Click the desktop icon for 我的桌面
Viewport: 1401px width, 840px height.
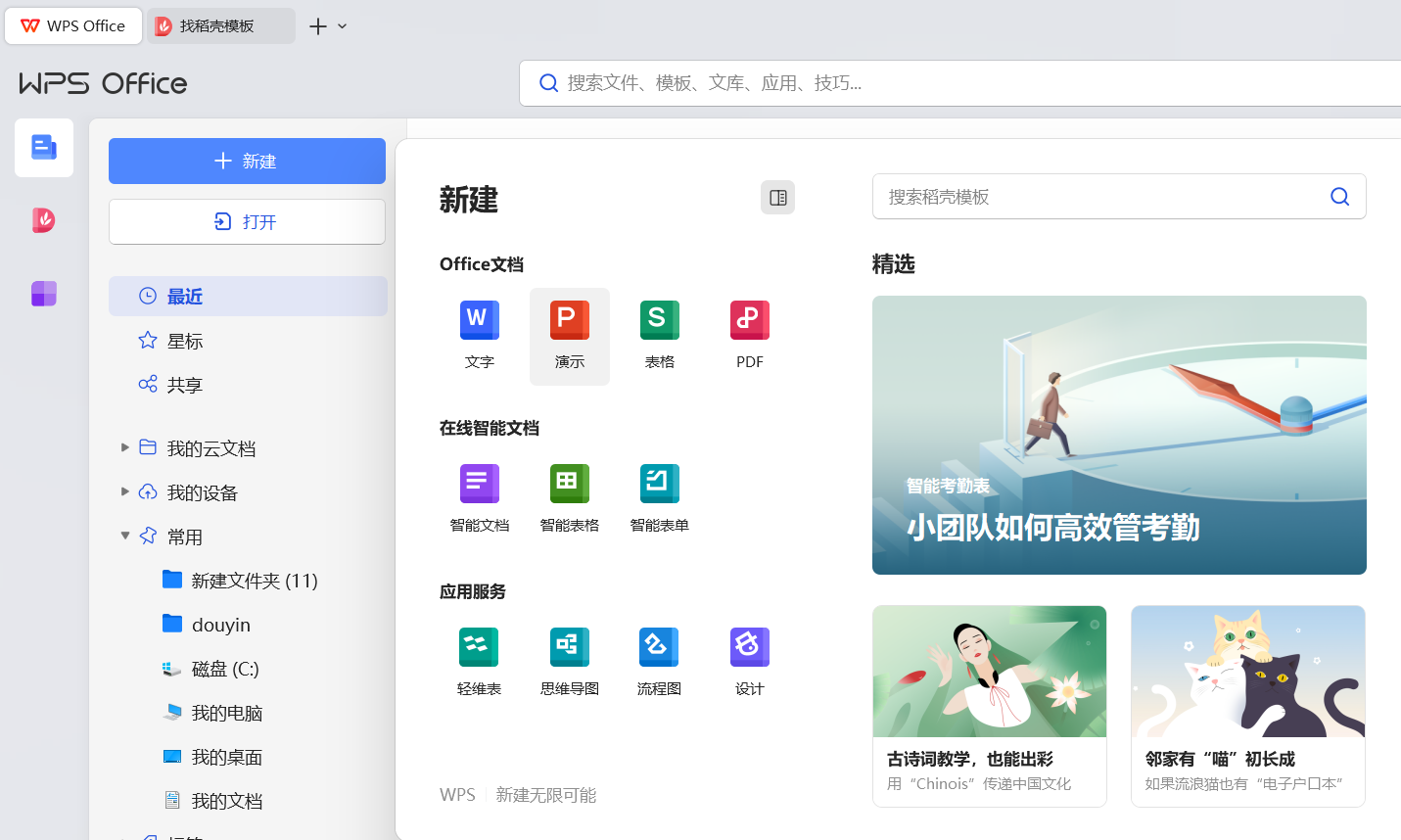[x=172, y=757]
